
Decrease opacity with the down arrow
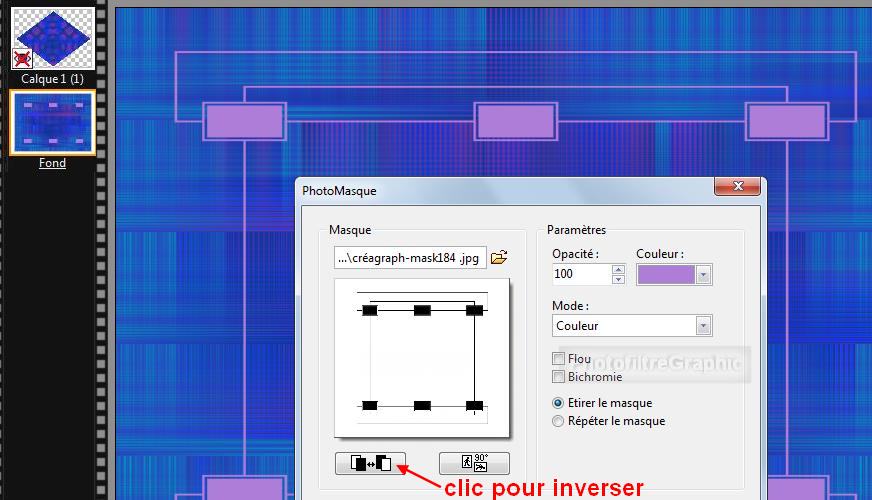point(618,279)
